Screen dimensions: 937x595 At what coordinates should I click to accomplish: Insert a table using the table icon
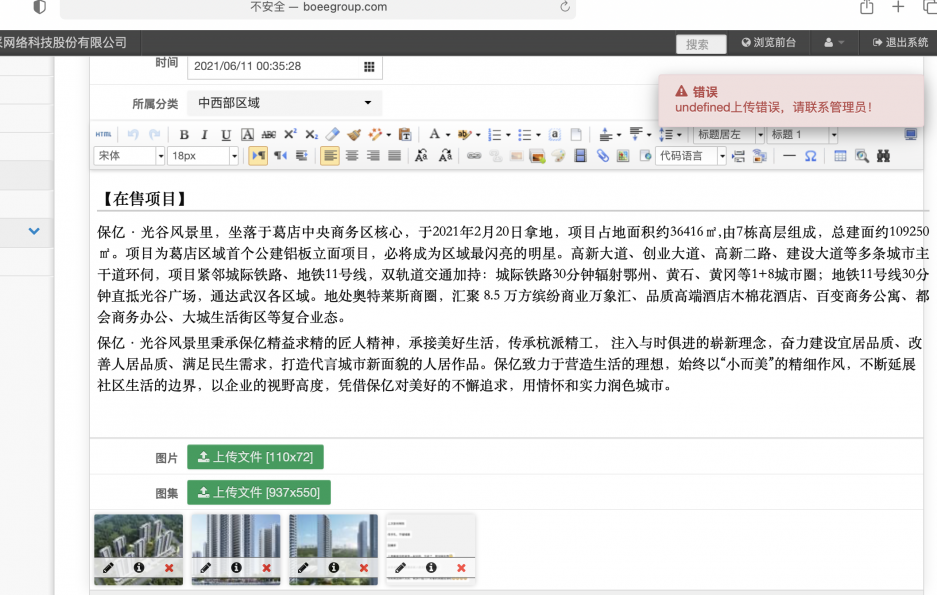840,156
